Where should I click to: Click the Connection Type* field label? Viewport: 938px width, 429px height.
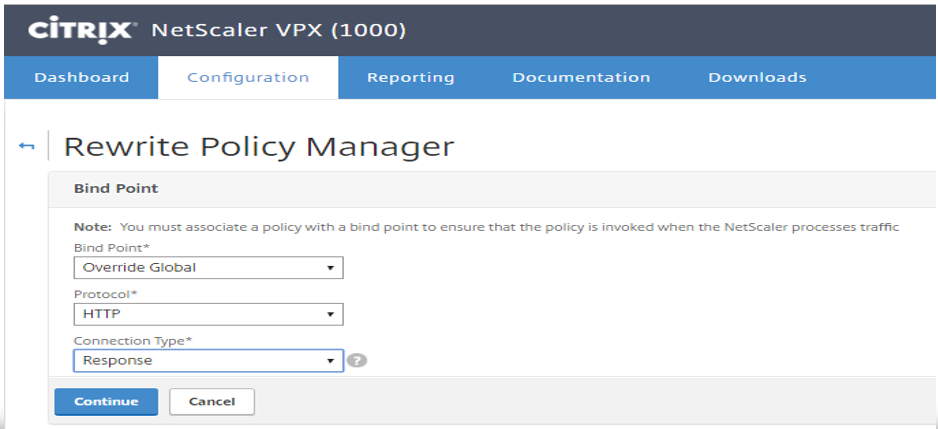point(133,341)
